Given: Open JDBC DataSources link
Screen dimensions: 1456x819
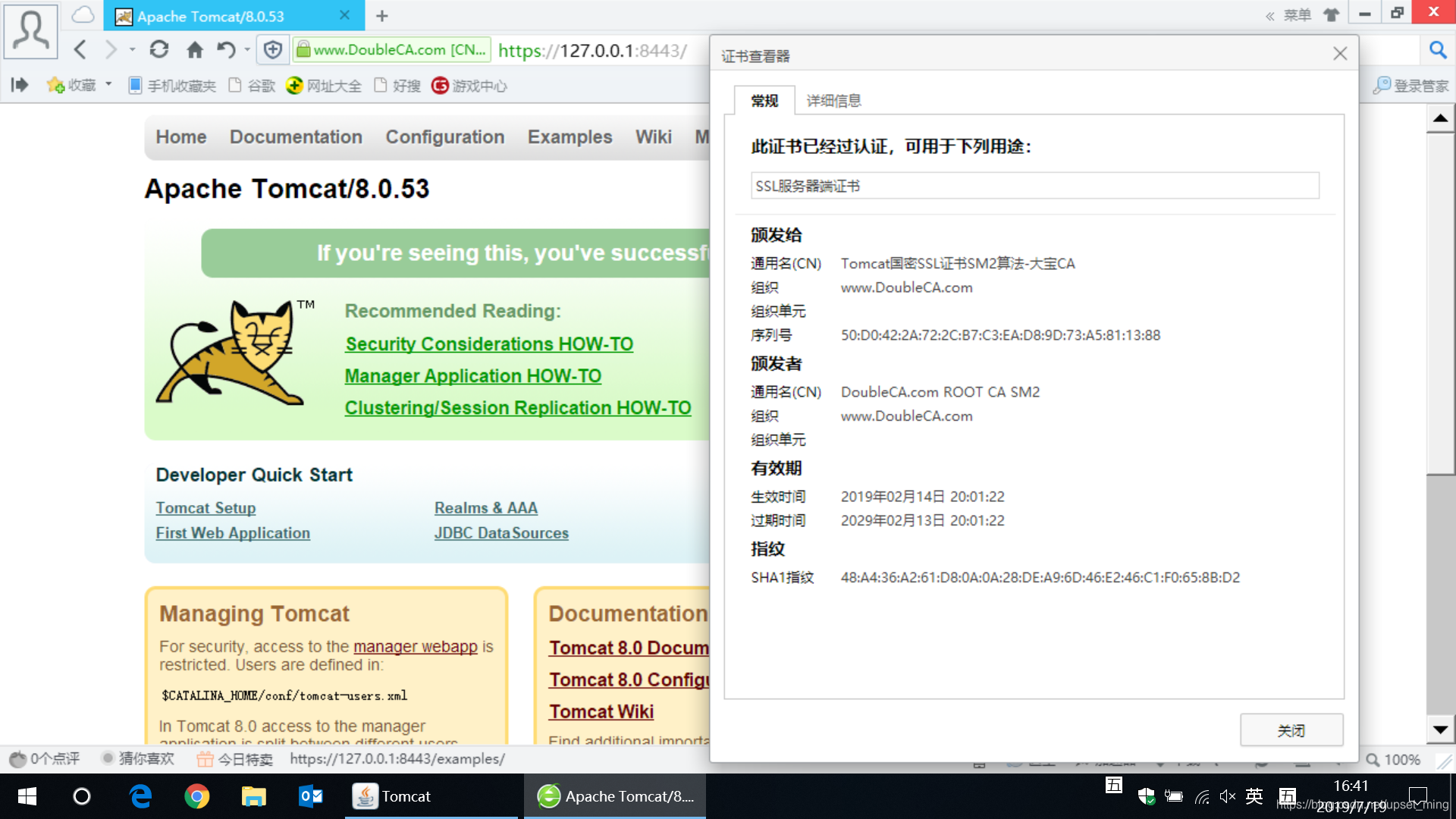Looking at the screenshot, I should [x=501, y=533].
